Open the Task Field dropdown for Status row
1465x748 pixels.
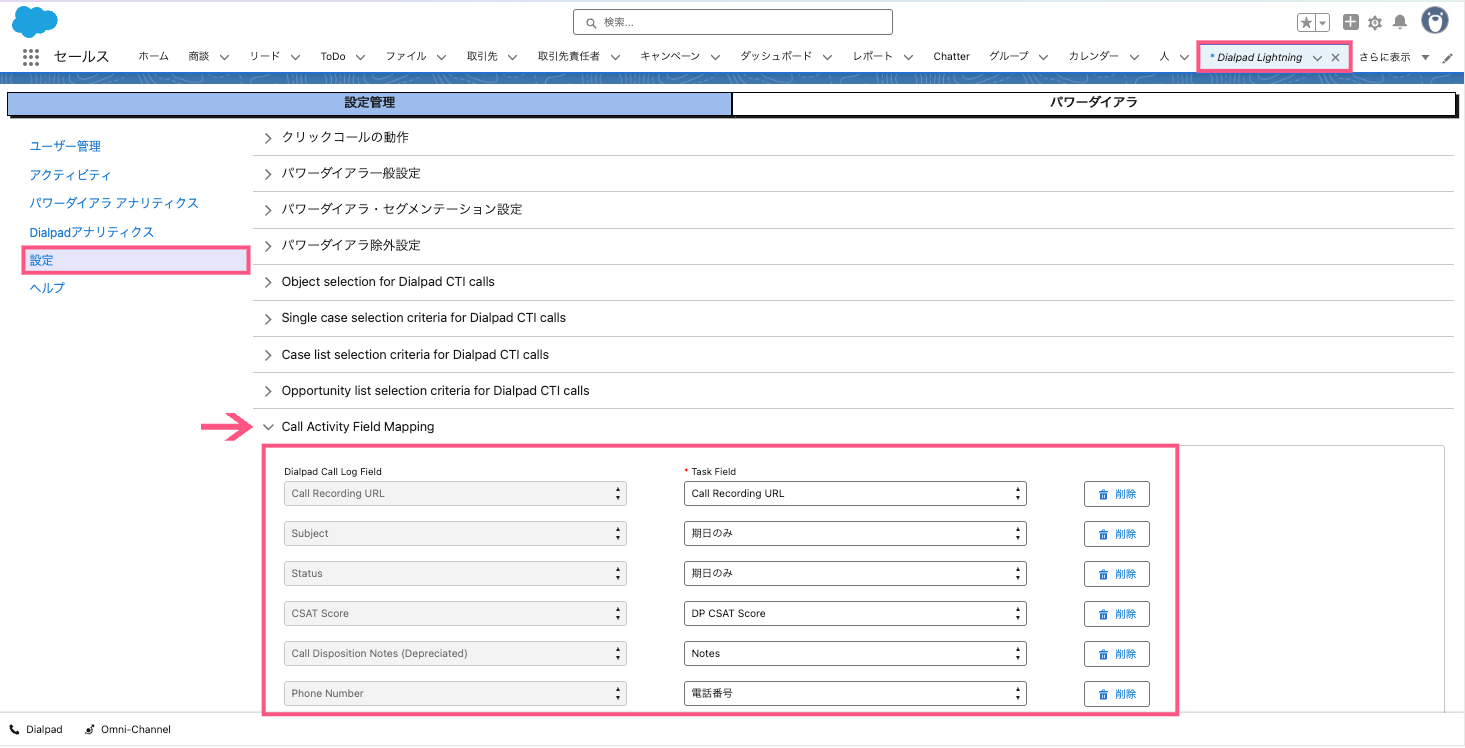[x=855, y=574]
